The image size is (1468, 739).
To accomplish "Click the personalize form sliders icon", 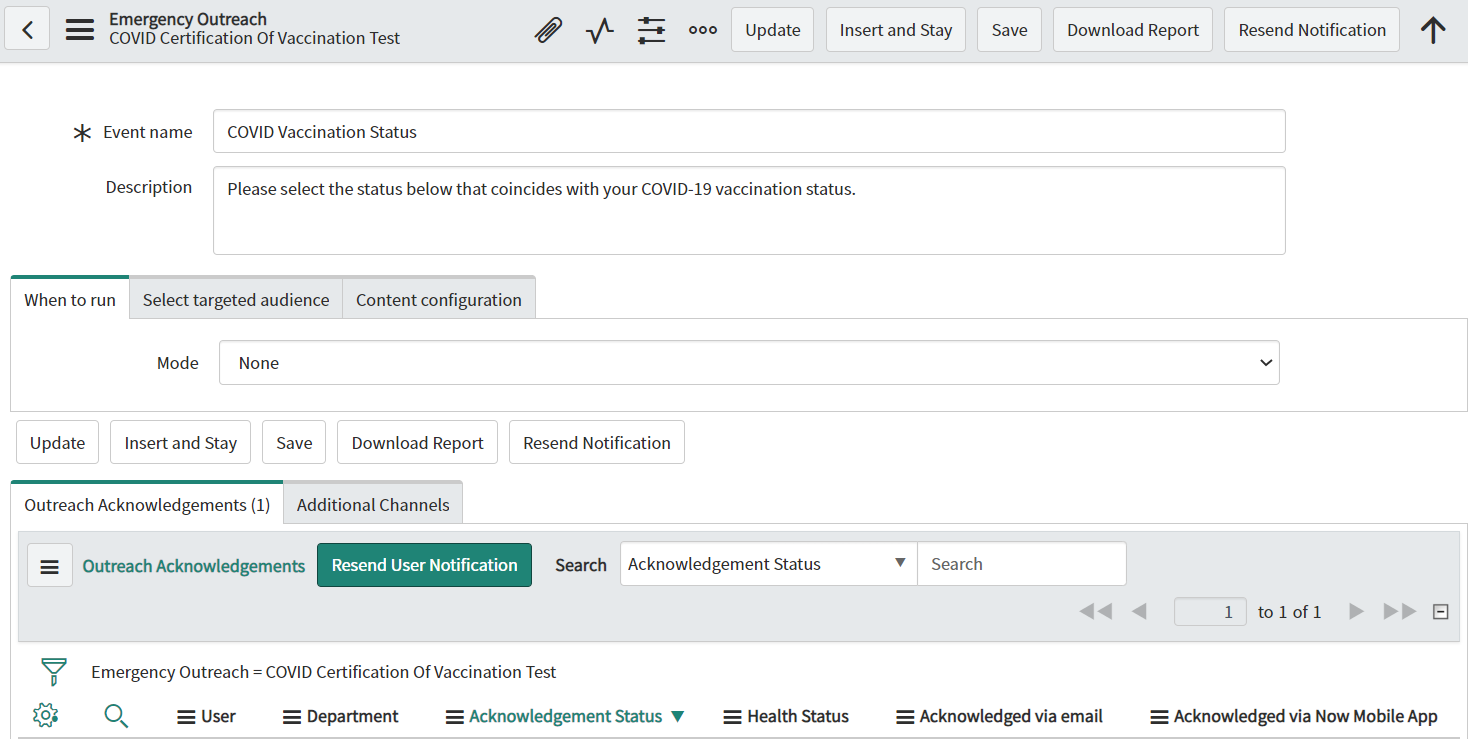I will coord(651,30).
